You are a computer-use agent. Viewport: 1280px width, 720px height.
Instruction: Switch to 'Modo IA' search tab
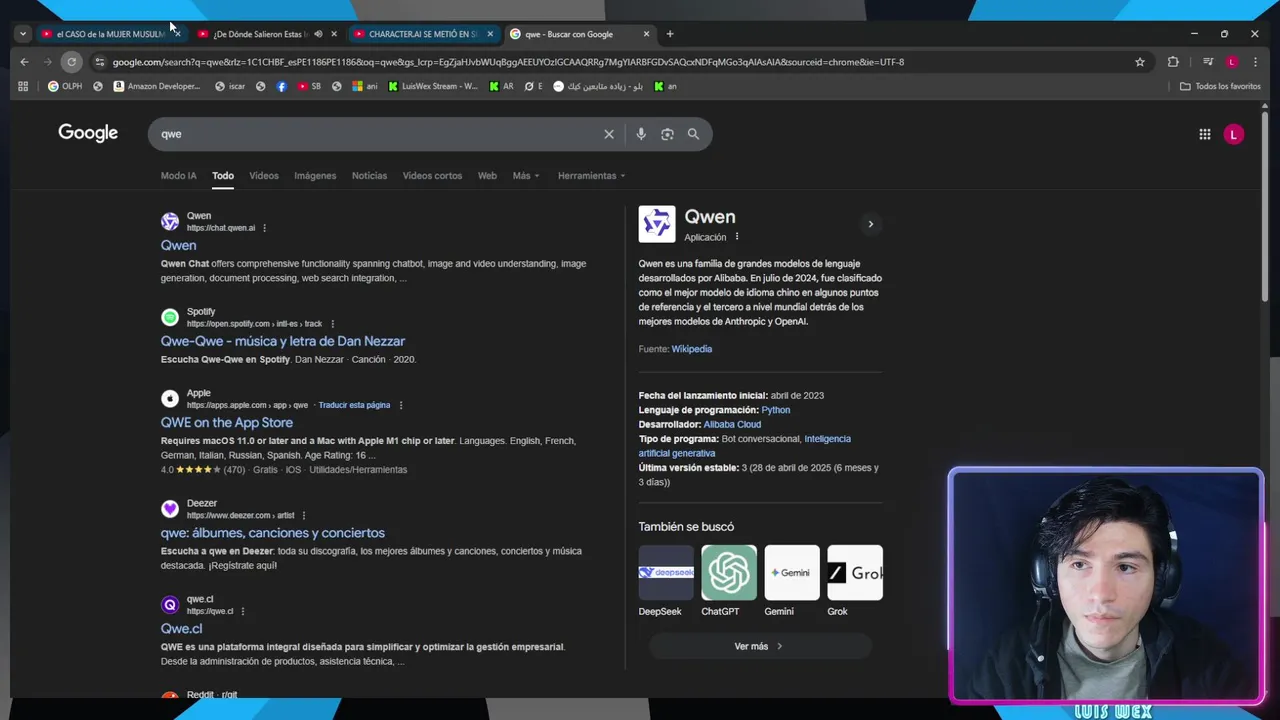[179, 176]
